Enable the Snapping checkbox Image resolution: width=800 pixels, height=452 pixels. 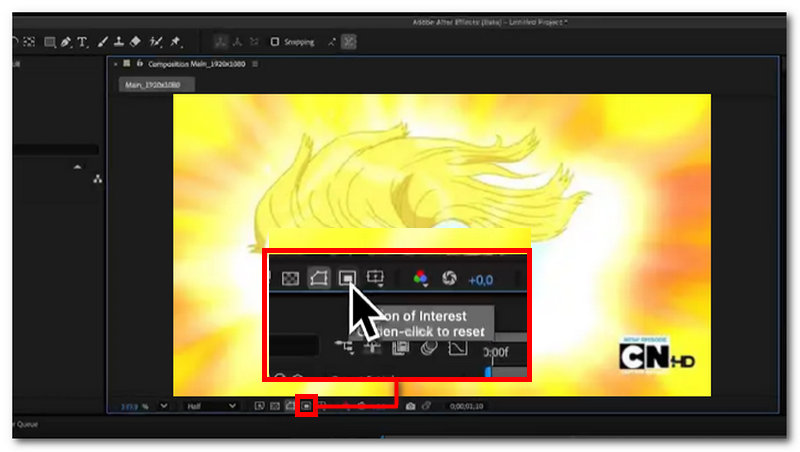click(274, 42)
